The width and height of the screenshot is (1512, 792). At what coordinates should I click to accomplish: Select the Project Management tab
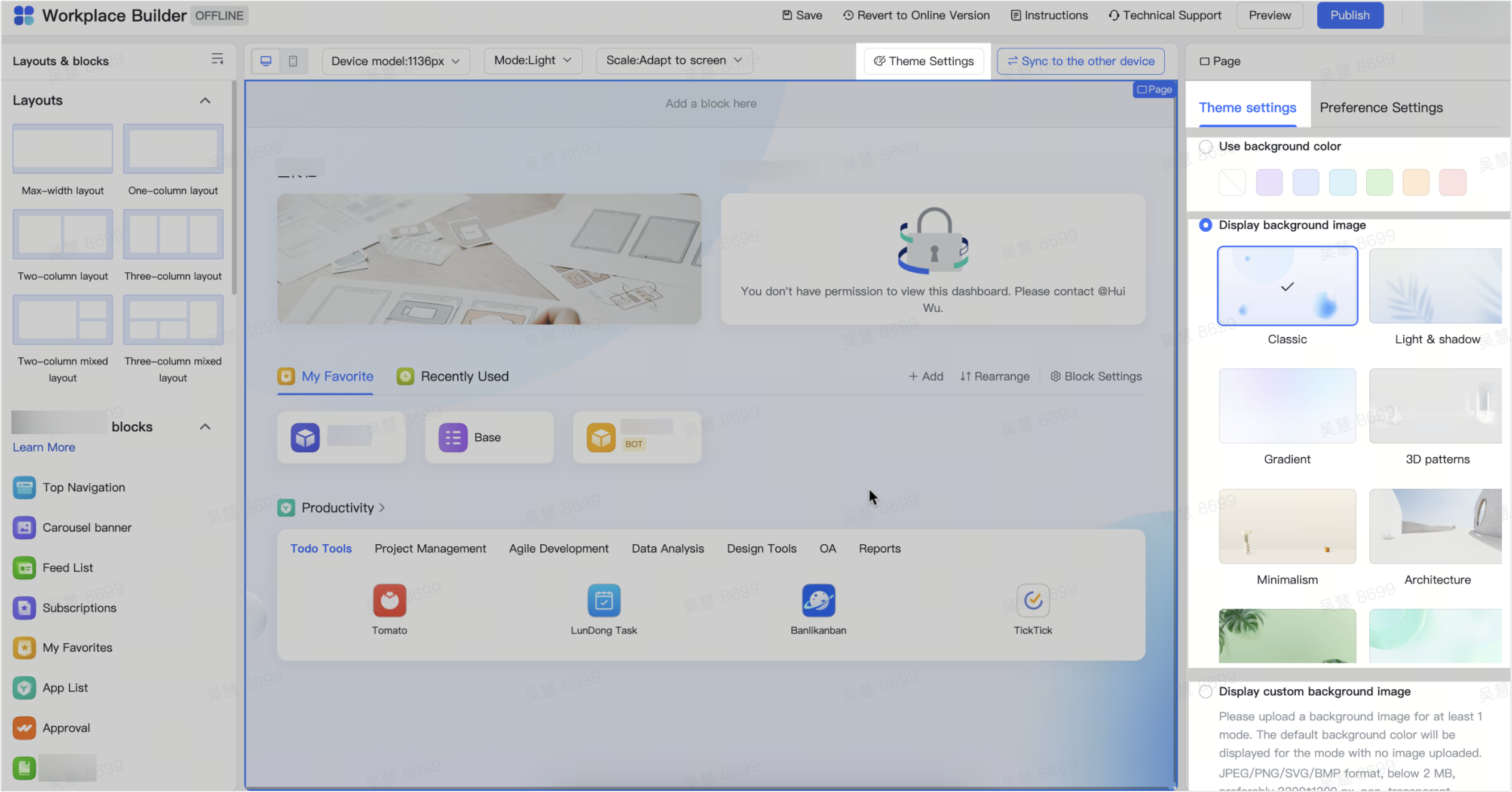(x=430, y=548)
